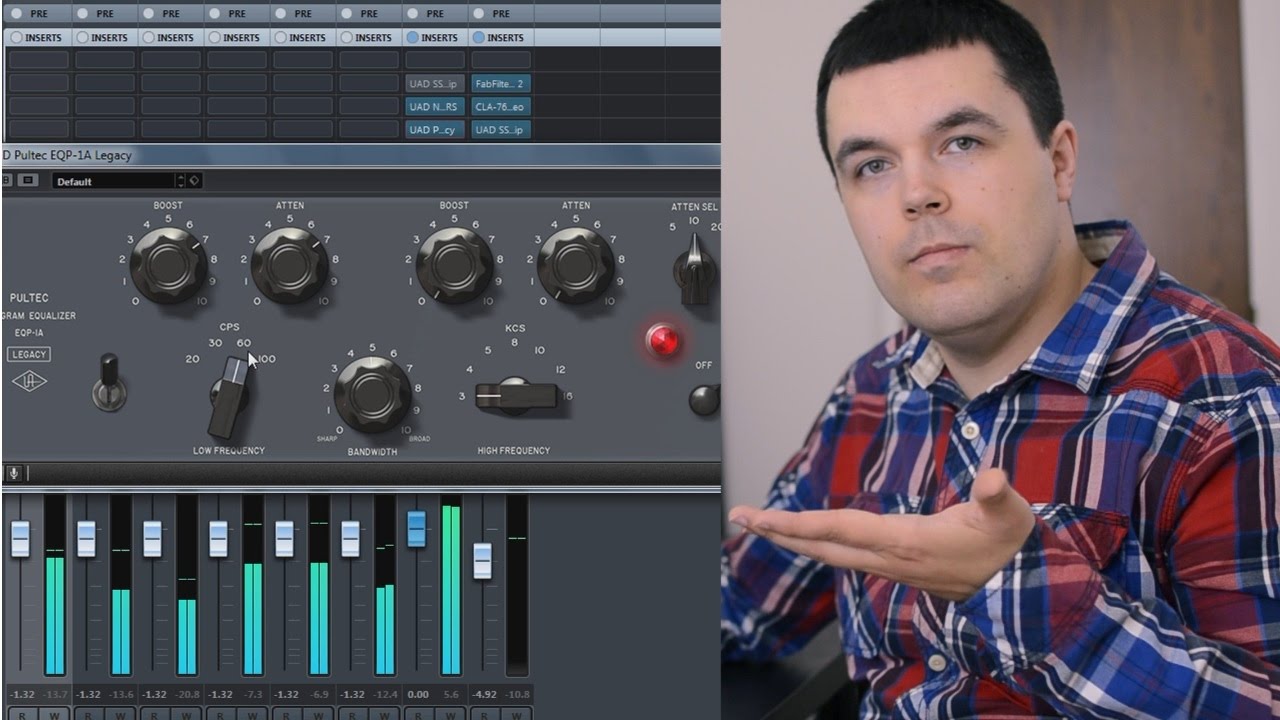
Task: Bypass inserts on channel with CLA-76 plugin
Action: coord(479,37)
